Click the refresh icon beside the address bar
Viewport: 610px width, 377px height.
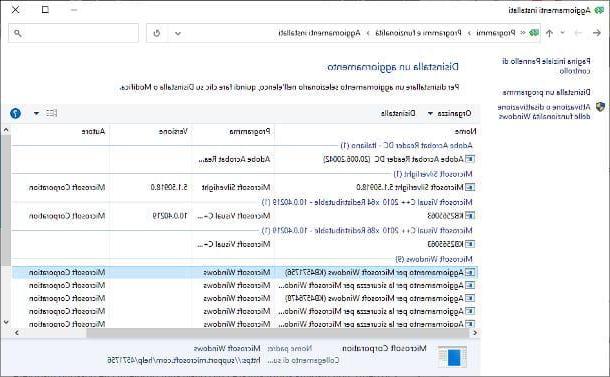[x=157, y=33]
